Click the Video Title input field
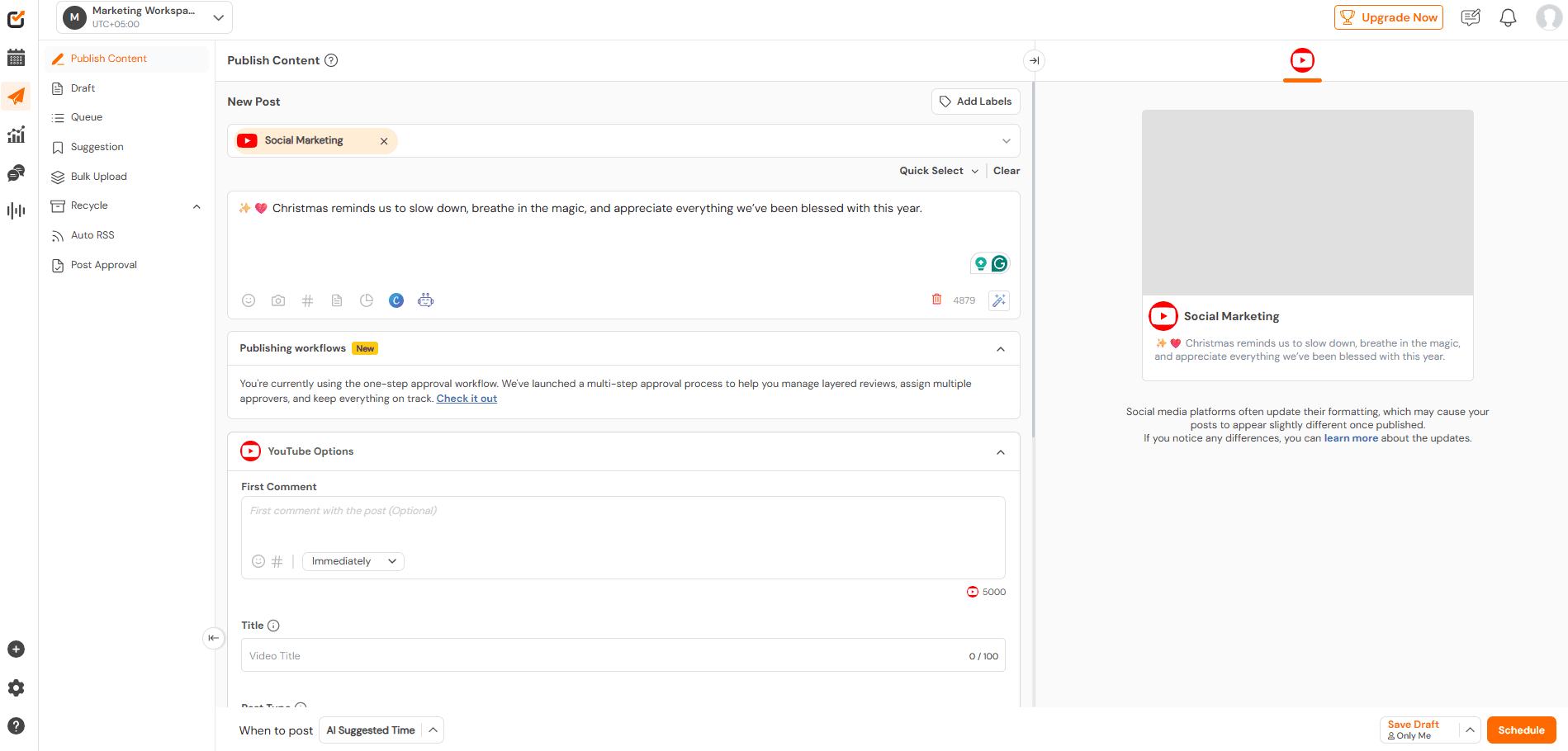 (x=578, y=655)
